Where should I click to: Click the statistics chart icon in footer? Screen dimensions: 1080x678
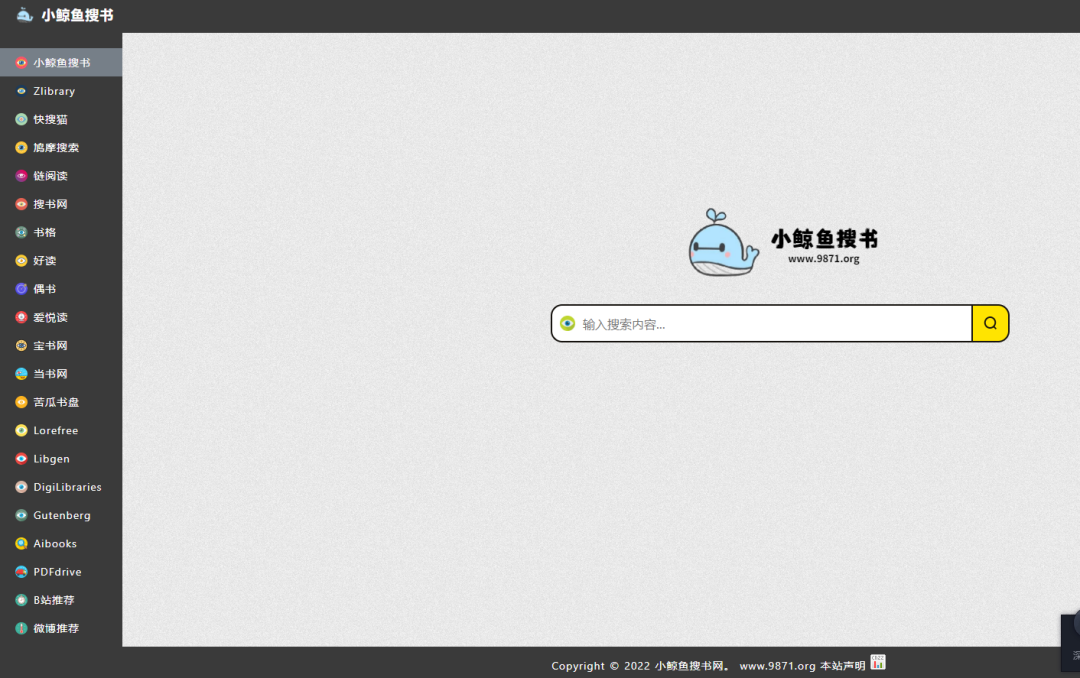tap(878, 662)
